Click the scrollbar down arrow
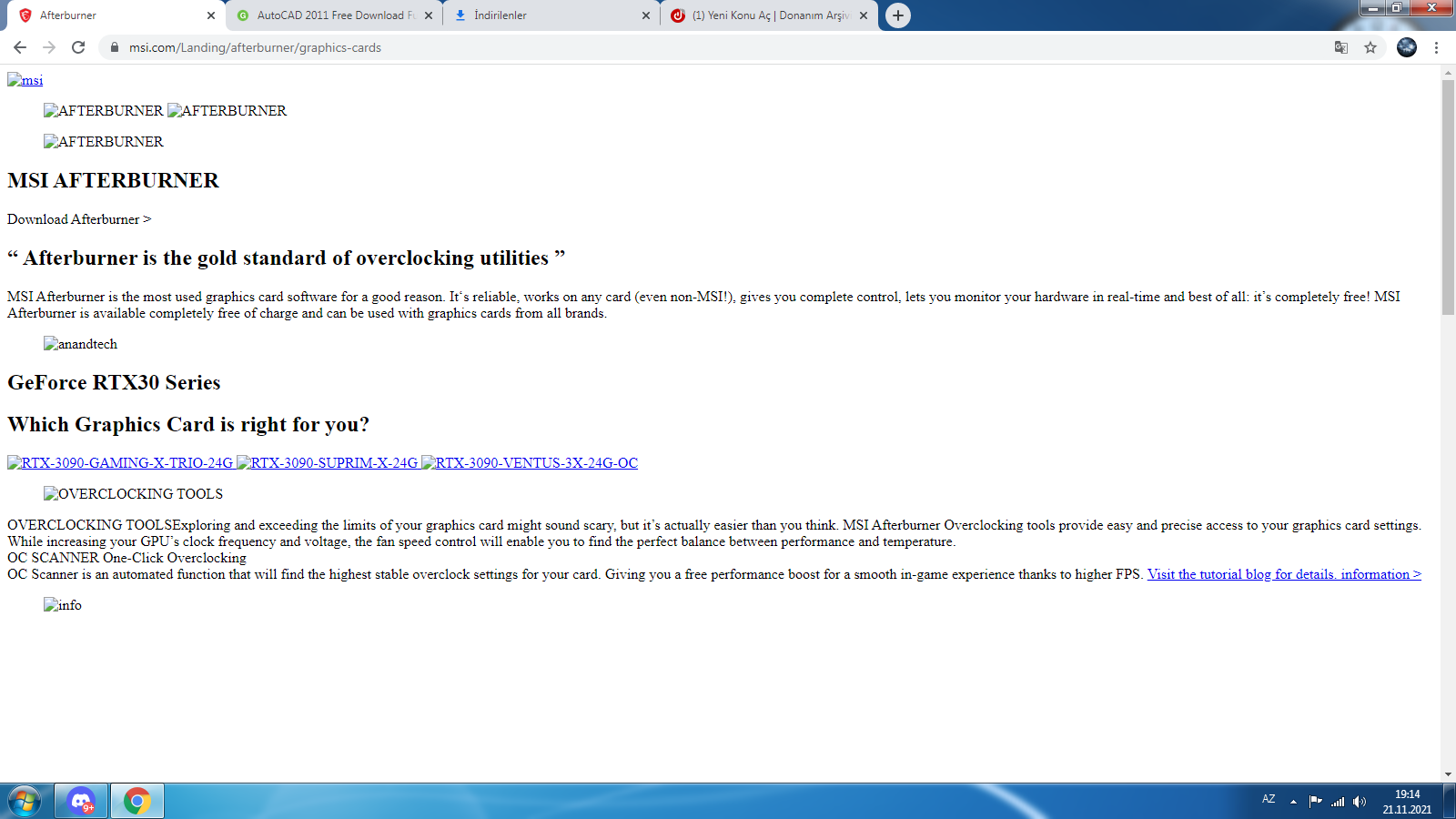Viewport: 1456px width, 819px height. pyautogui.click(x=1448, y=774)
